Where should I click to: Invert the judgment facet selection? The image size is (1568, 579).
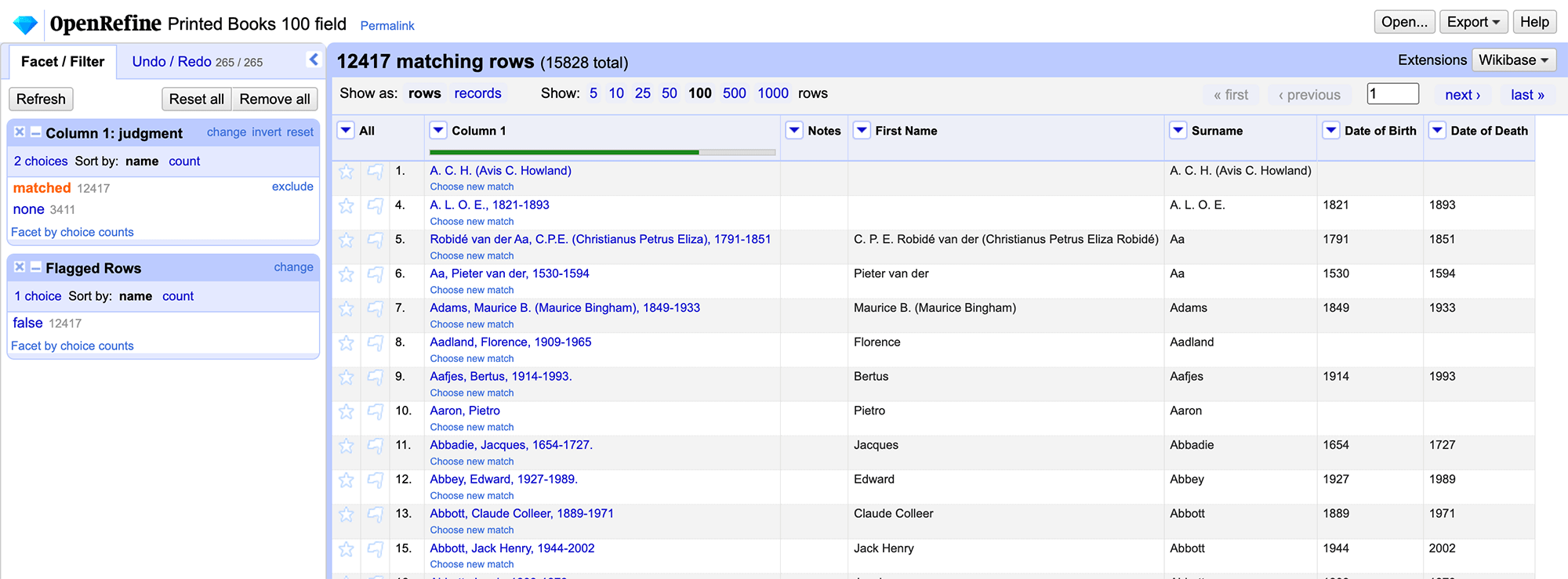(267, 132)
